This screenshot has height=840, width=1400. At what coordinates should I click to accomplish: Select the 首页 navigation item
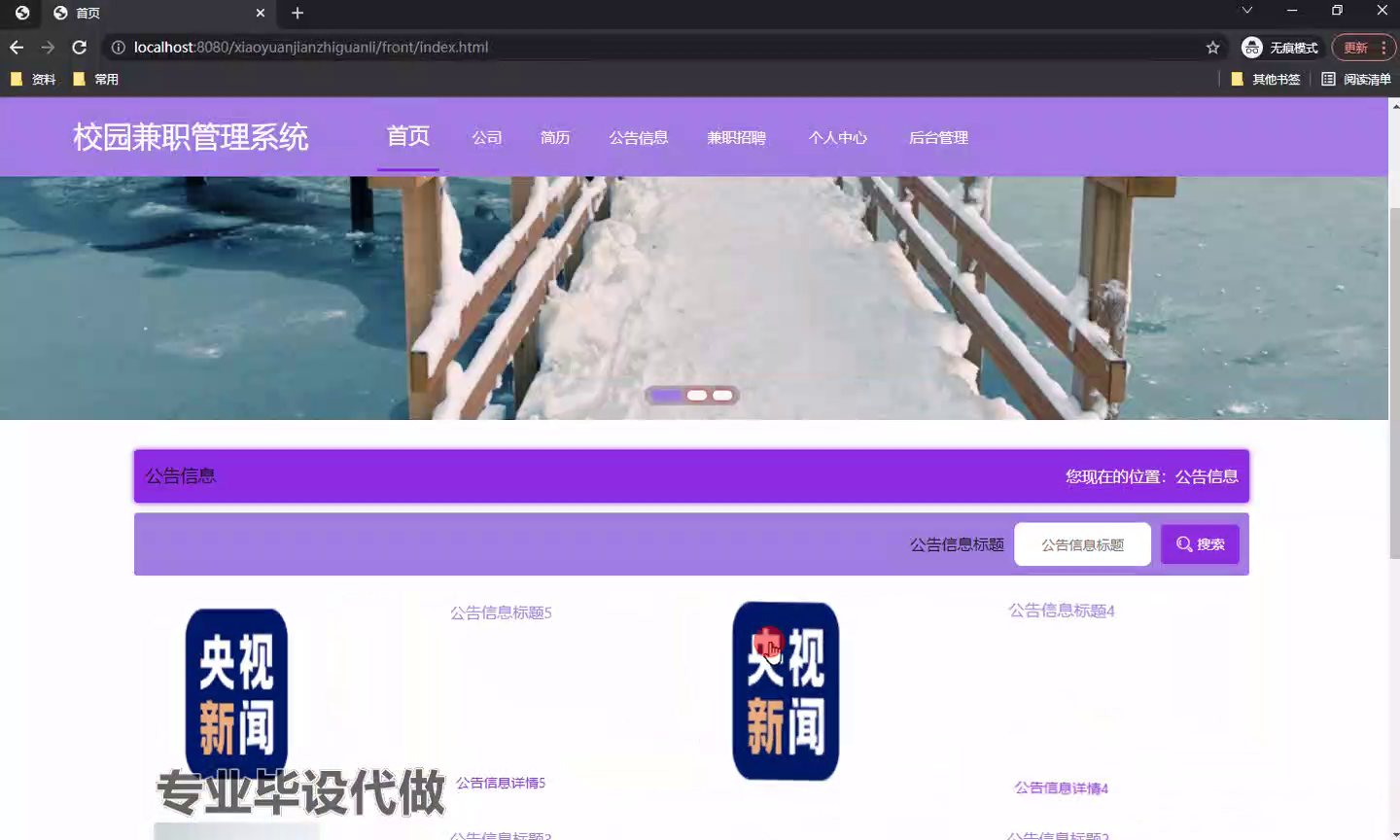point(408,136)
